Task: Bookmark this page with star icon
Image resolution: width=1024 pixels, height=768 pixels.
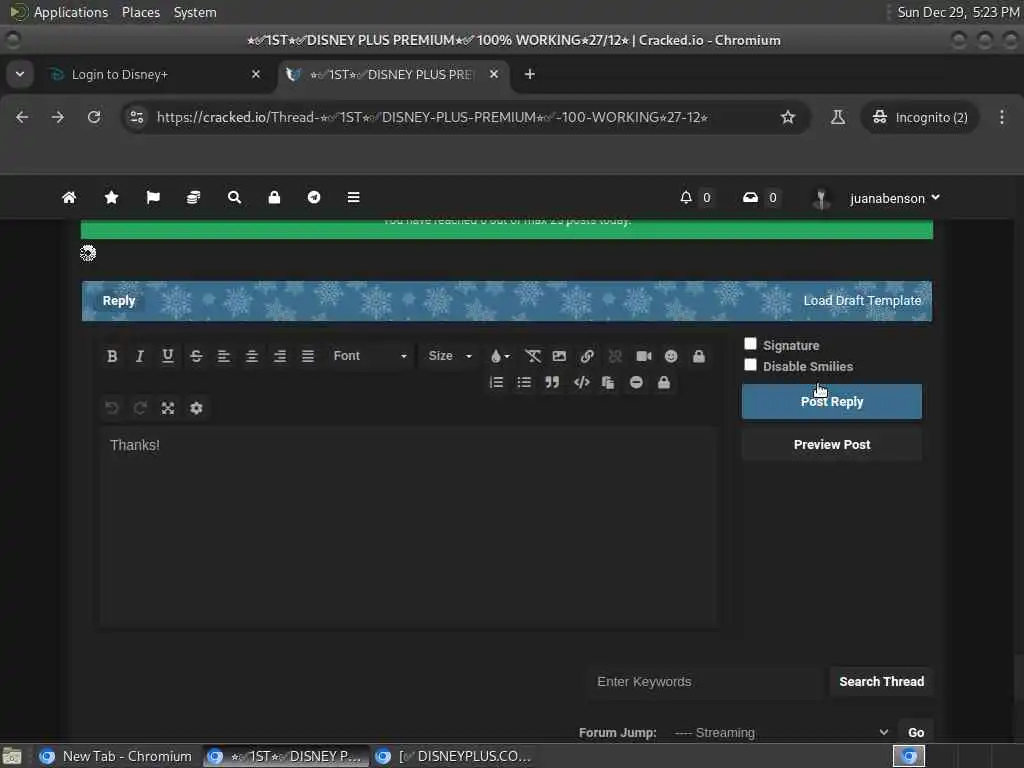Action: point(788,117)
